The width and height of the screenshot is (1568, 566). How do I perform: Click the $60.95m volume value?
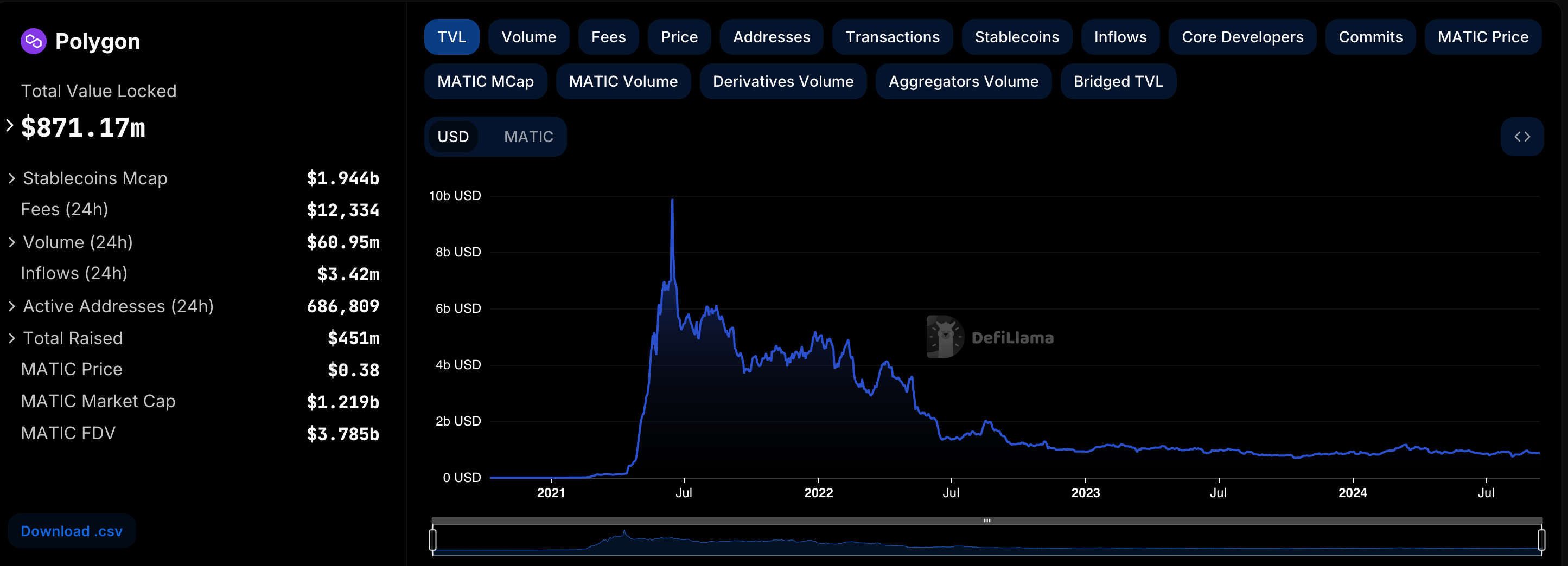343,242
